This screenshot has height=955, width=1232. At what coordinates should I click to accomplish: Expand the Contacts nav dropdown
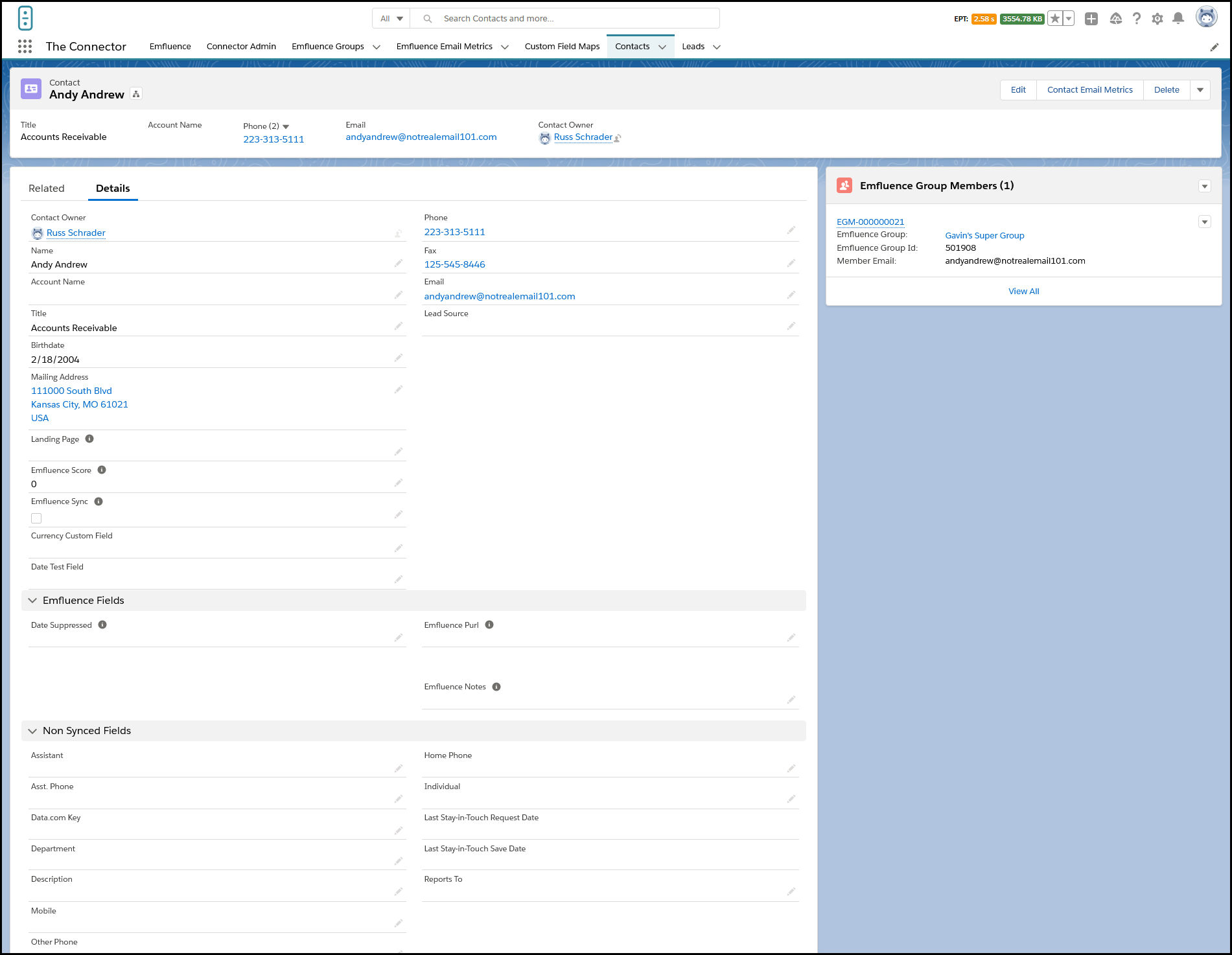tap(662, 47)
